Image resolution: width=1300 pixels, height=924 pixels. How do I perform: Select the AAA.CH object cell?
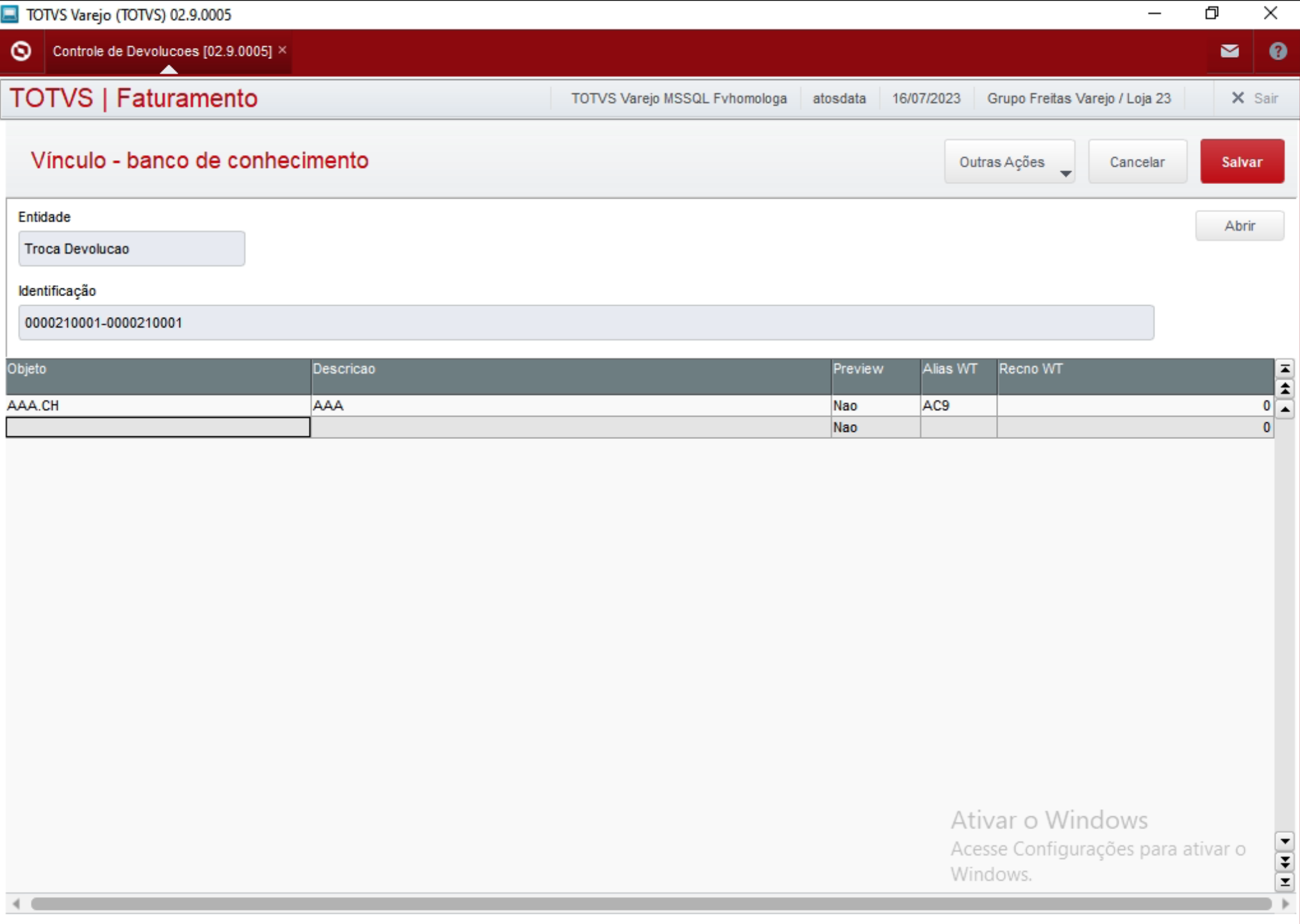[158, 406]
